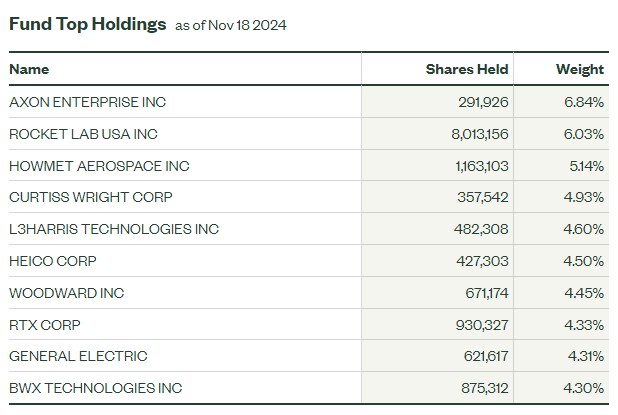Click the Name column header

coord(29,69)
